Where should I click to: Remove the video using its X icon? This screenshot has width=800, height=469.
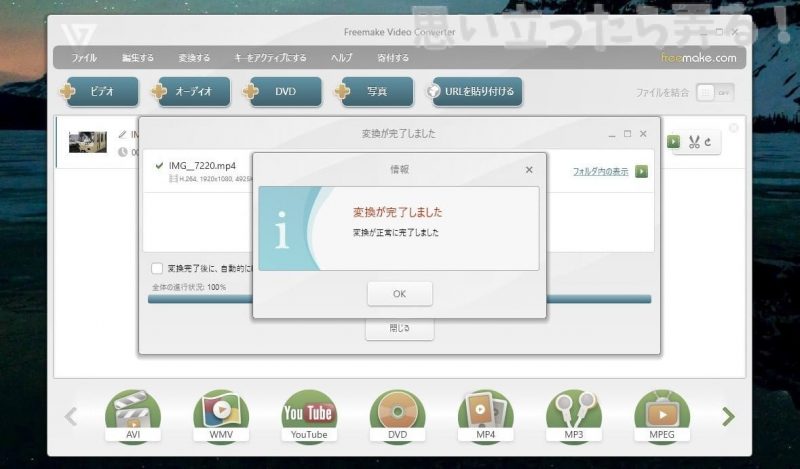pos(734,128)
